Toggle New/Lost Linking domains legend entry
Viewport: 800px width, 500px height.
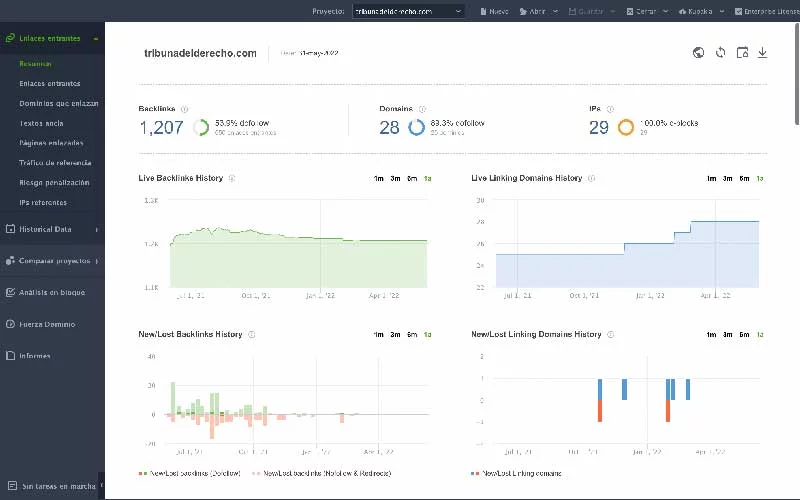[516, 473]
